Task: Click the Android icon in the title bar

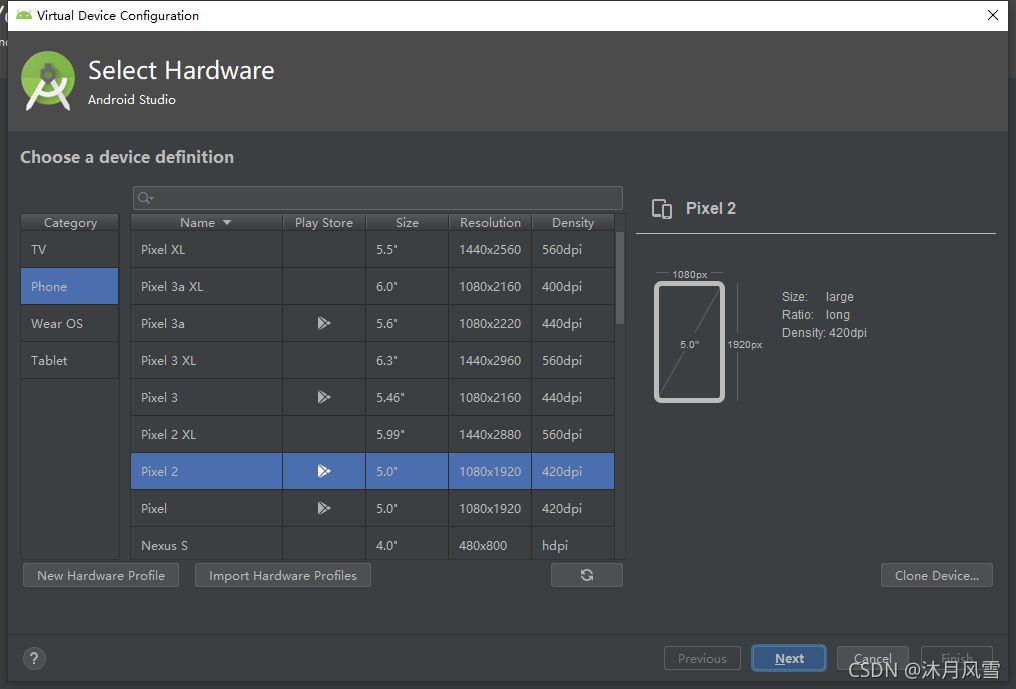Action: [x=24, y=15]
